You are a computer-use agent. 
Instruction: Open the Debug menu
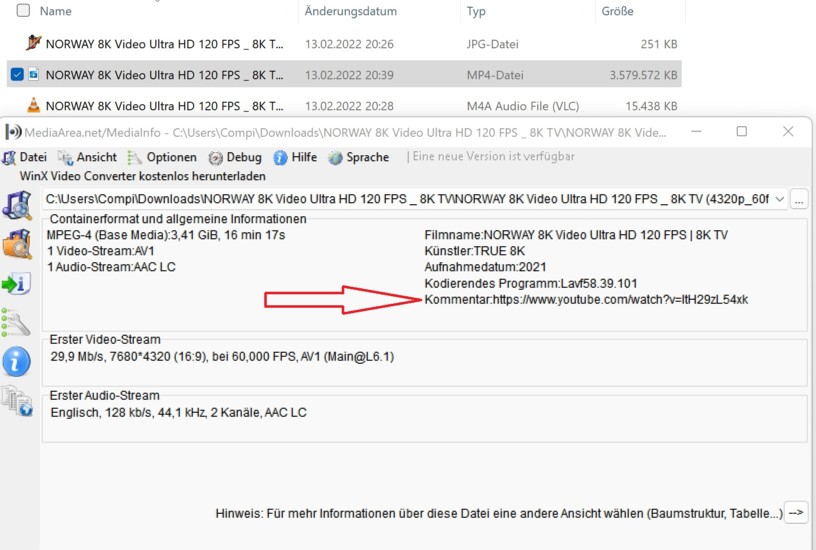(235, 157)
